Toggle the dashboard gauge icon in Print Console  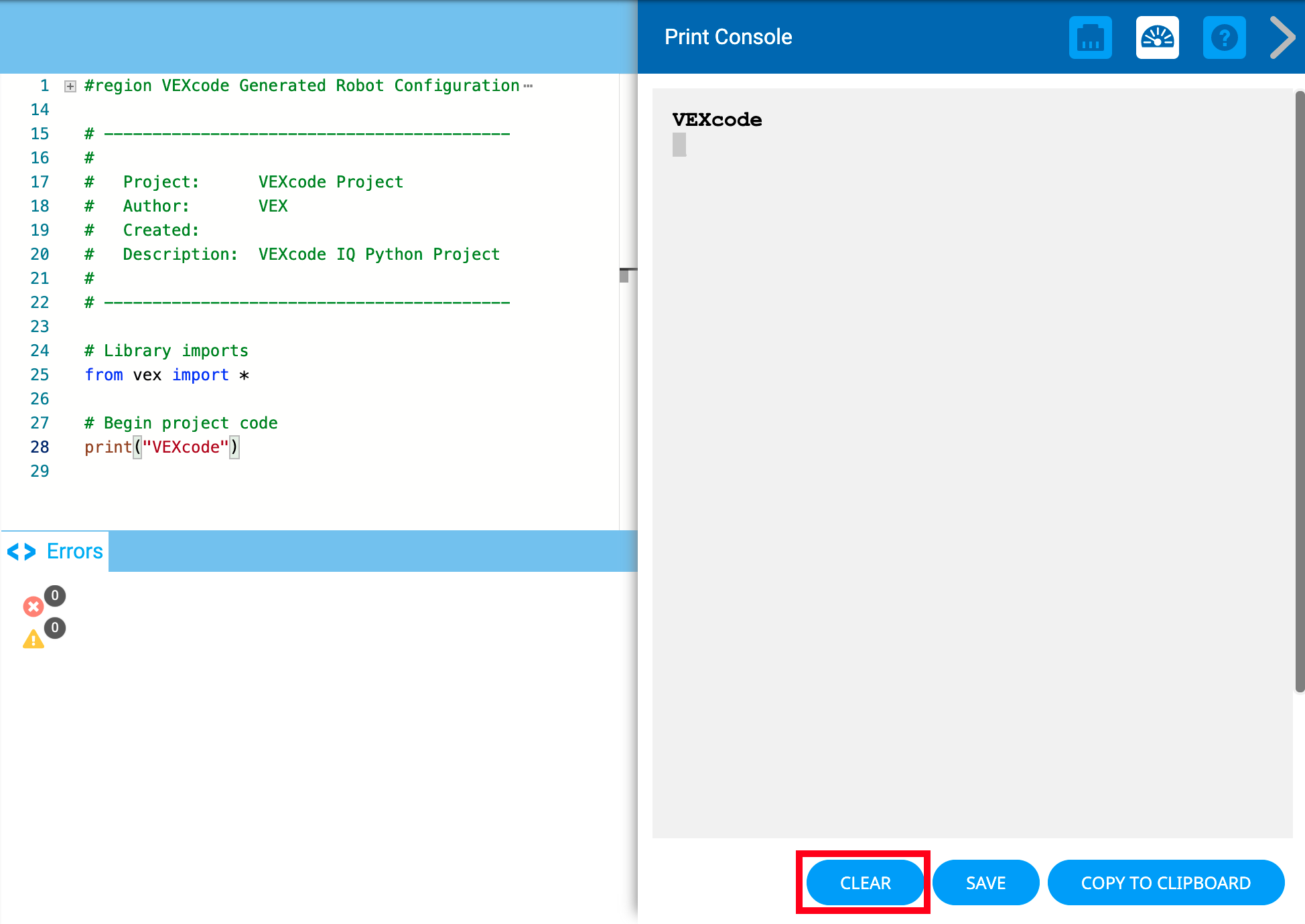1157,37
